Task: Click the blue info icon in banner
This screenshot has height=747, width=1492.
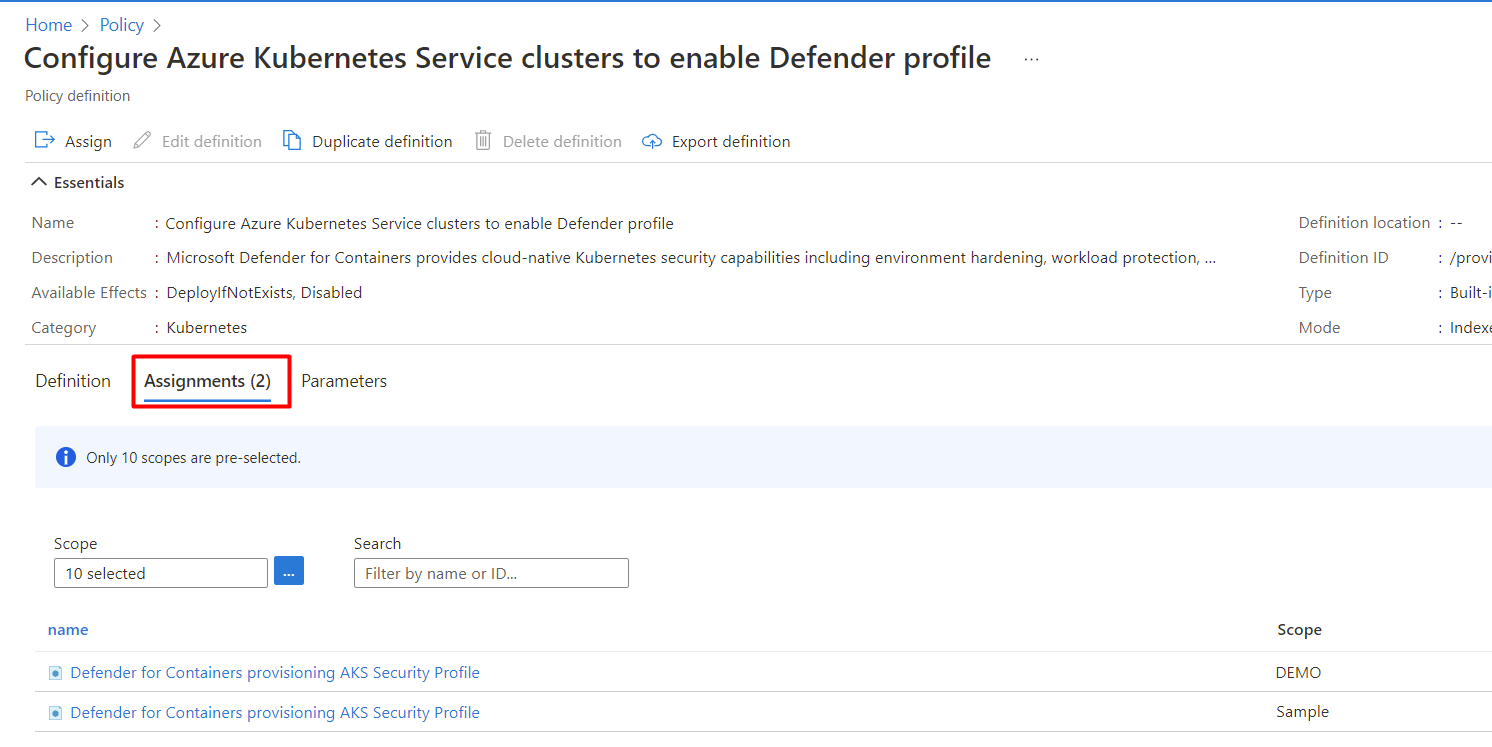Action: pyautogui.click(x=66, y=457)
